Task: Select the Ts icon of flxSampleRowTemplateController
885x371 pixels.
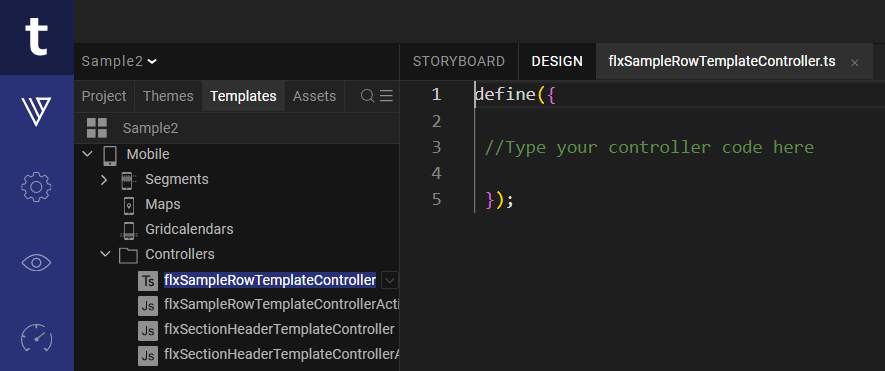Action: coord(148,280)
